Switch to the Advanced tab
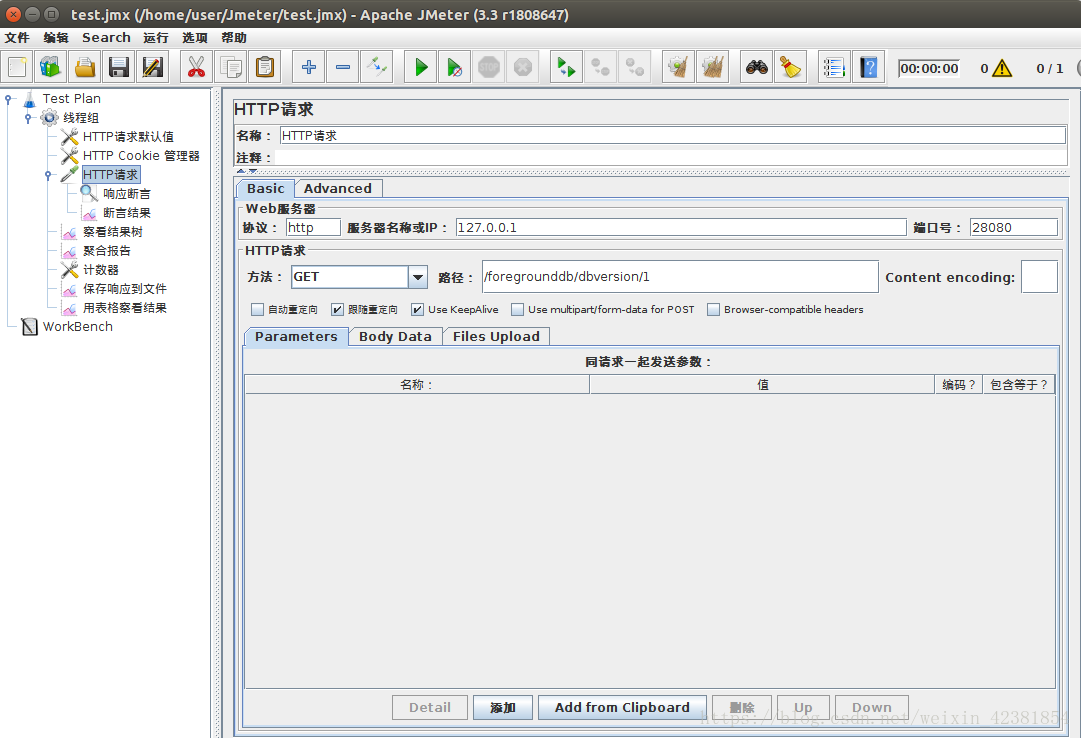The height and width of the screenshot is (738, 1081). [338, 188]
